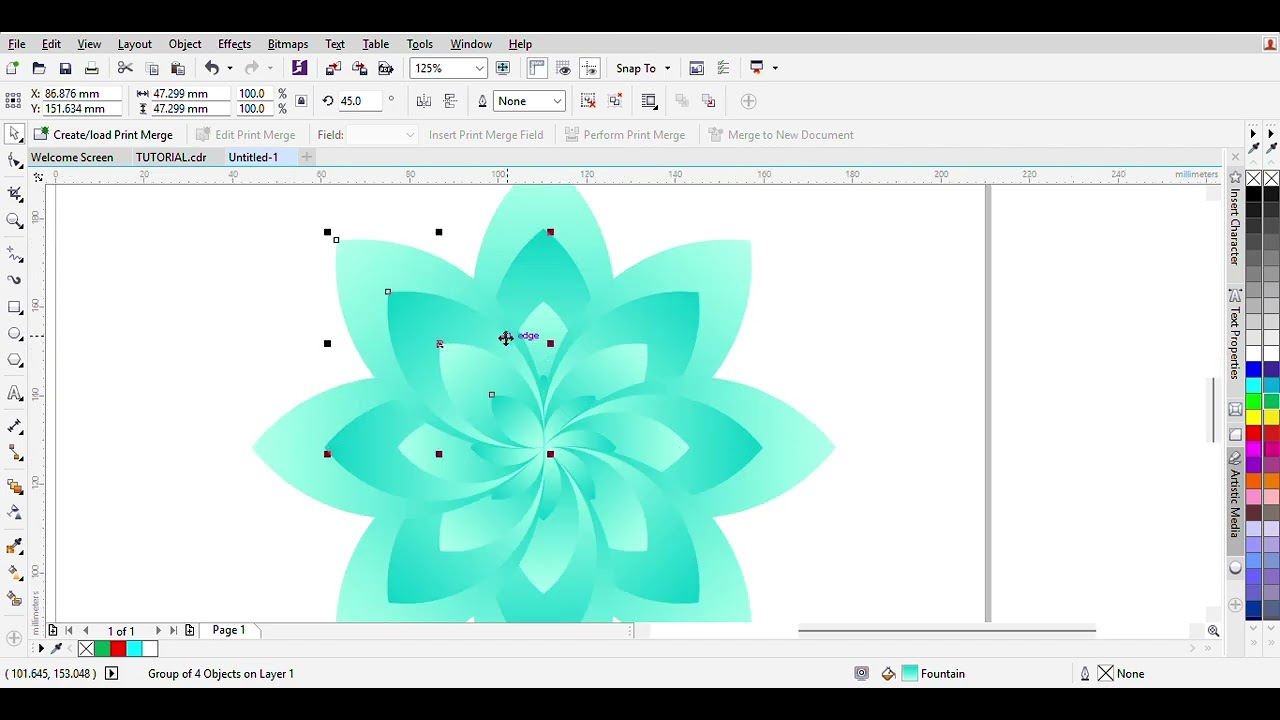Open the zoom level 125% dropdown
Screen dimensions: 1280x720
click(479, 68)
